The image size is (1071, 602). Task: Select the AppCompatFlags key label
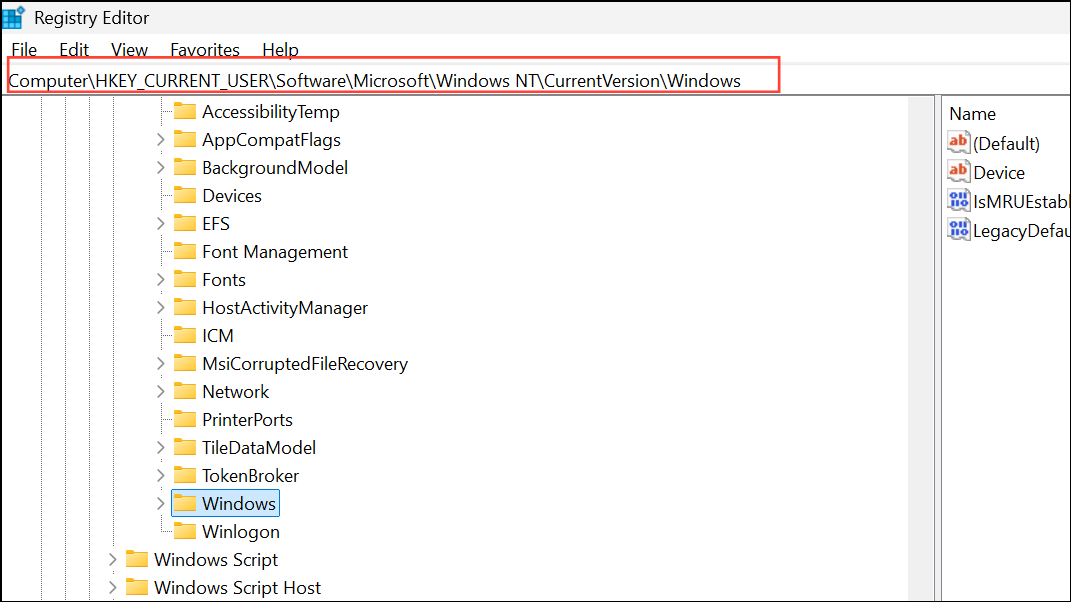pyautogui.click(x=271, y=140)
